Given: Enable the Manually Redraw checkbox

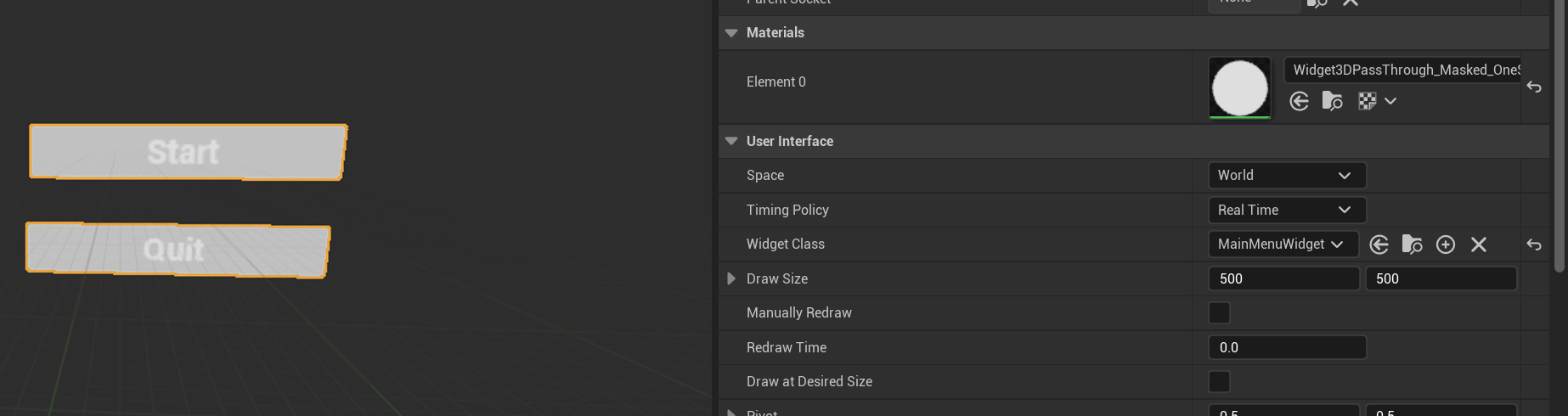Looking at the screenshot, I should pyautogui.click(x=1219, y=313).
